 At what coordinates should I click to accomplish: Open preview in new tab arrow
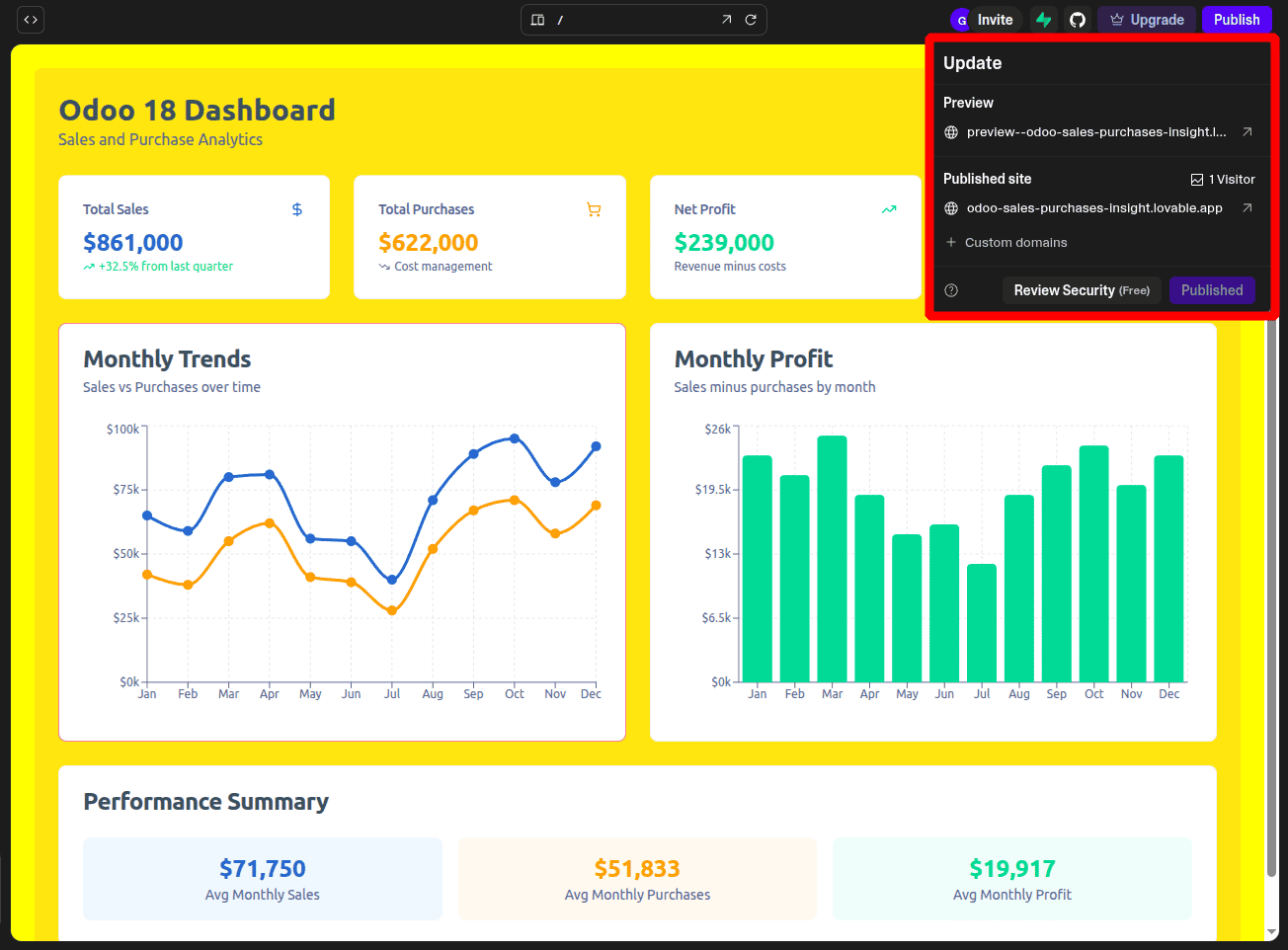[727, 20]
